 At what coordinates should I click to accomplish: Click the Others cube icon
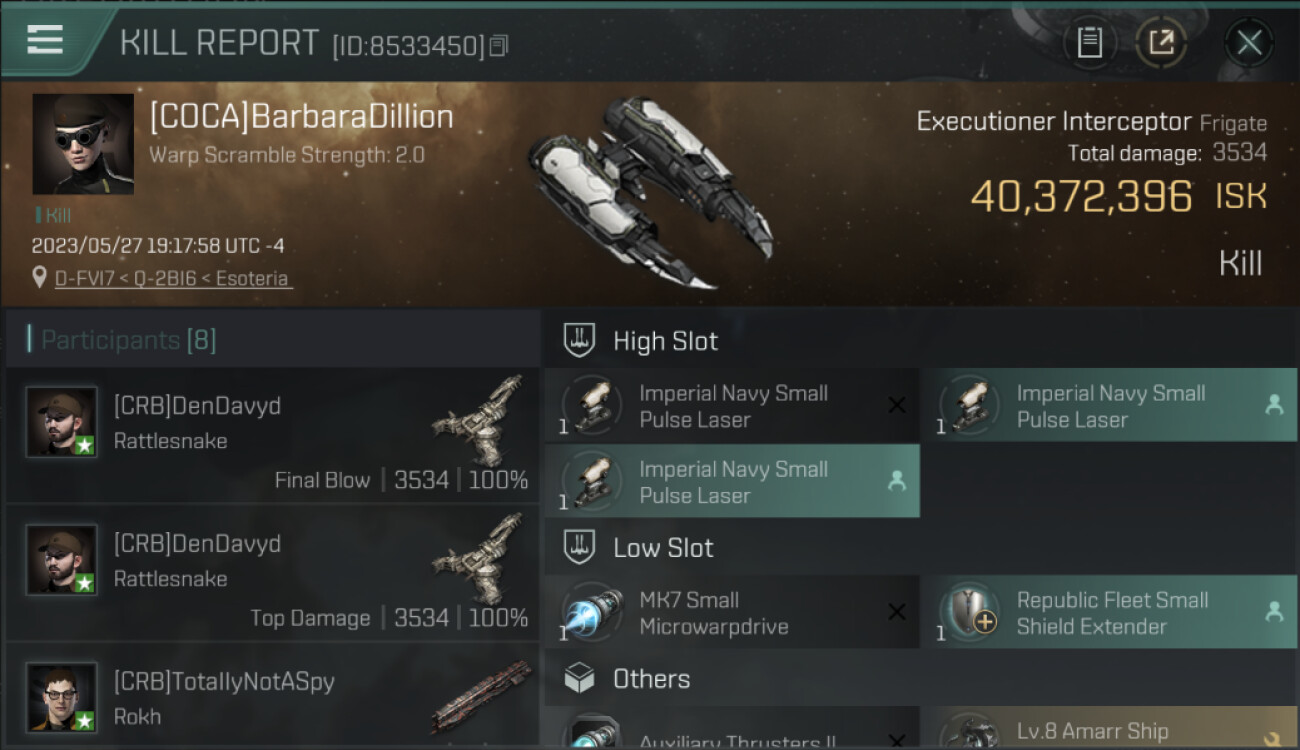(580, 680)
